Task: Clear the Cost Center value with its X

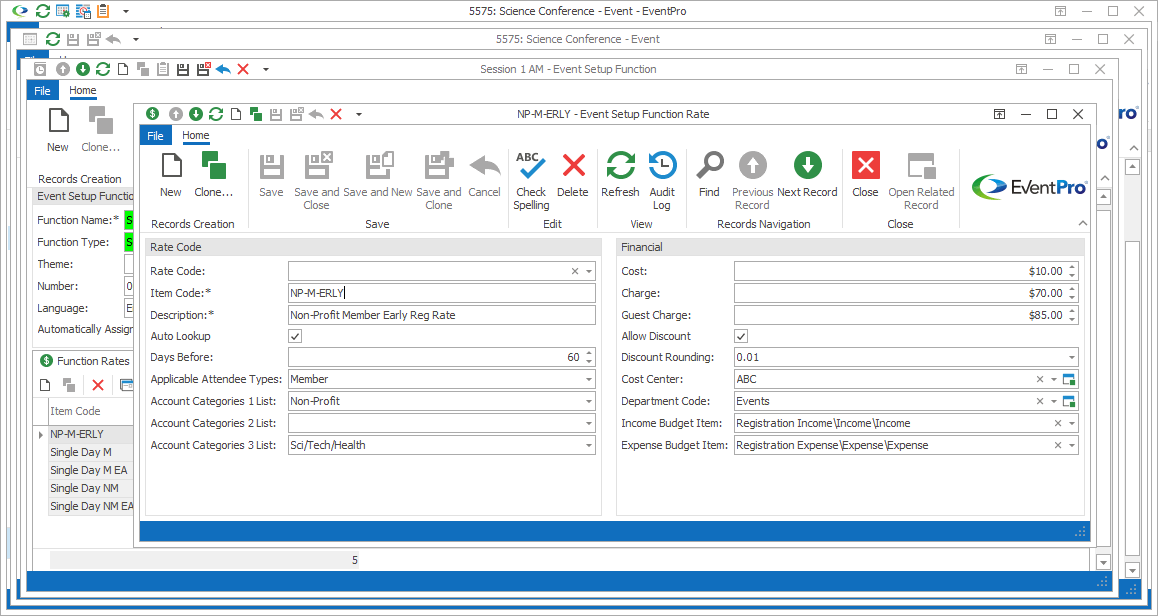Action: tap(1040, 379)
